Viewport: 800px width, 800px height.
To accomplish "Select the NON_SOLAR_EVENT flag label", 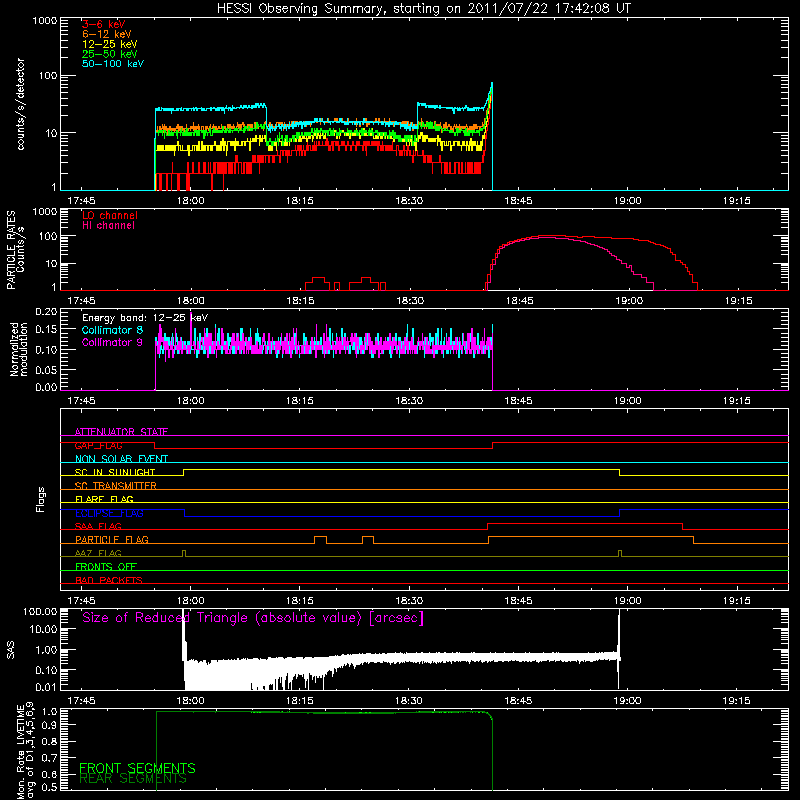I will tap(121, 459).
